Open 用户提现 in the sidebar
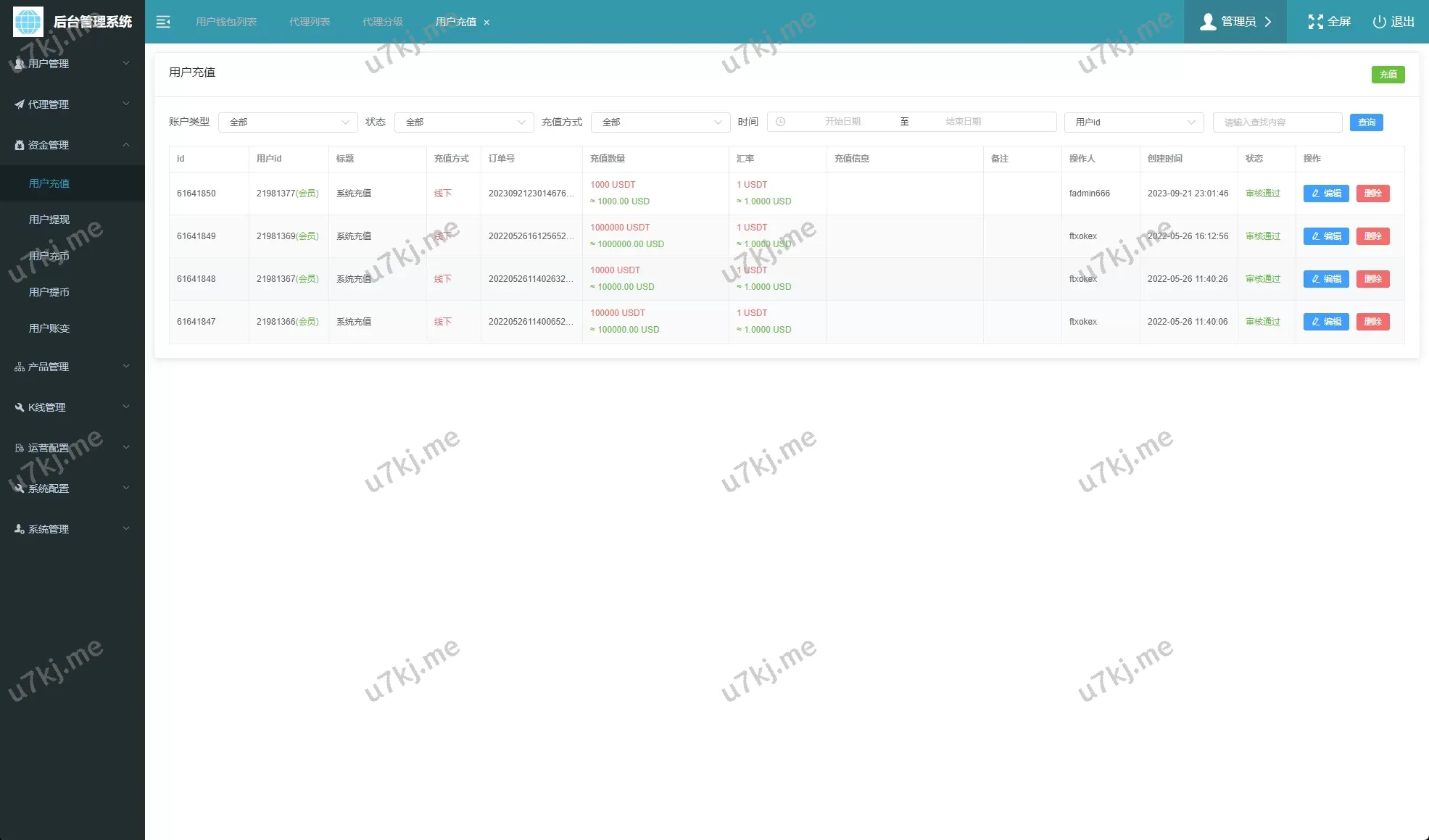1429x840 pixels. pyautogui.click(x=49, y=220)
